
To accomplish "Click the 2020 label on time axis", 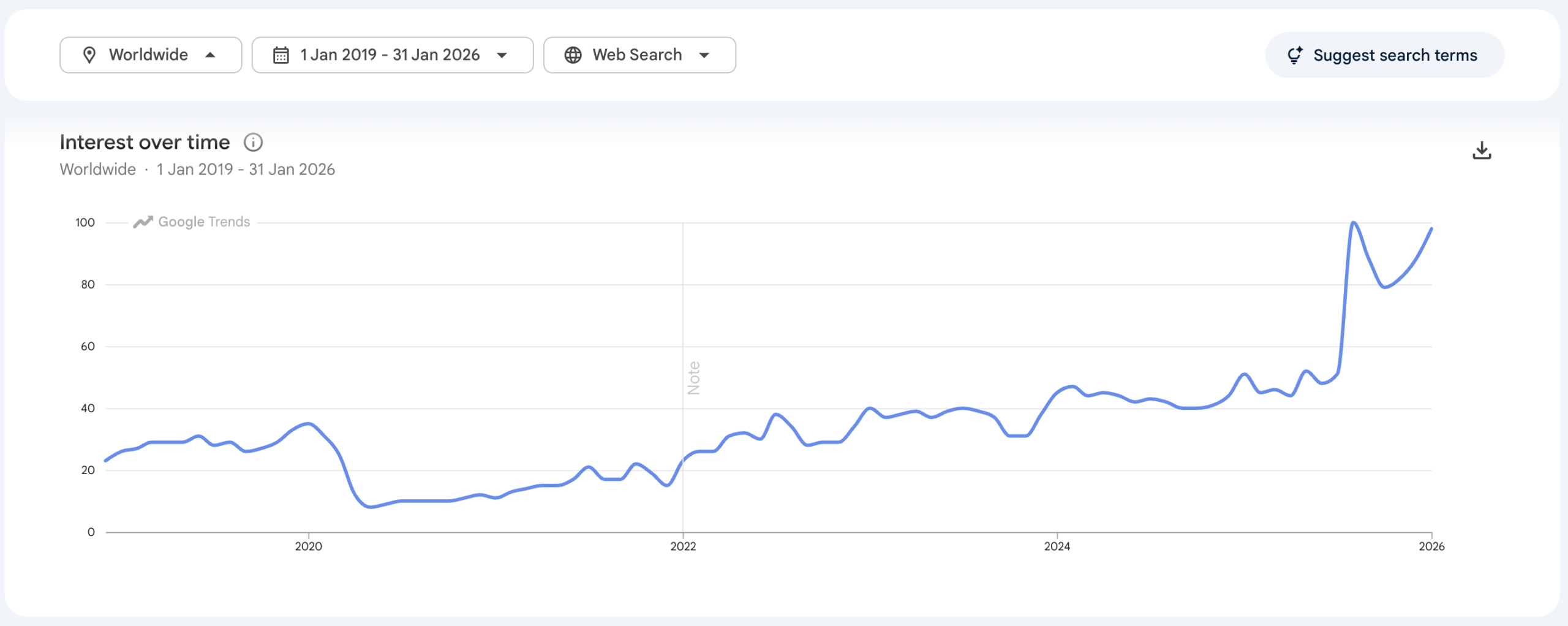I will tap(308, 546).
